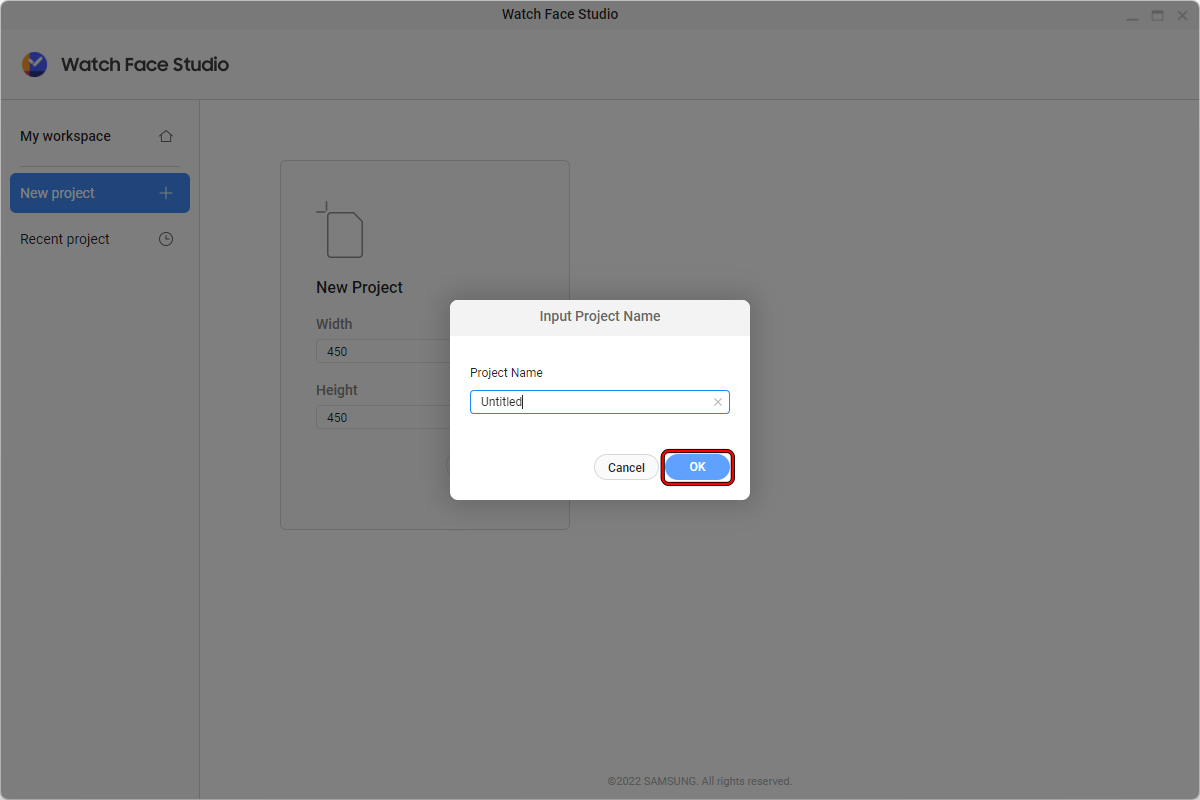The height and width of the screenshot is (800, 1200).
Task: Click the Watch Face Studio logo icon
Action: tap(34, 64)
